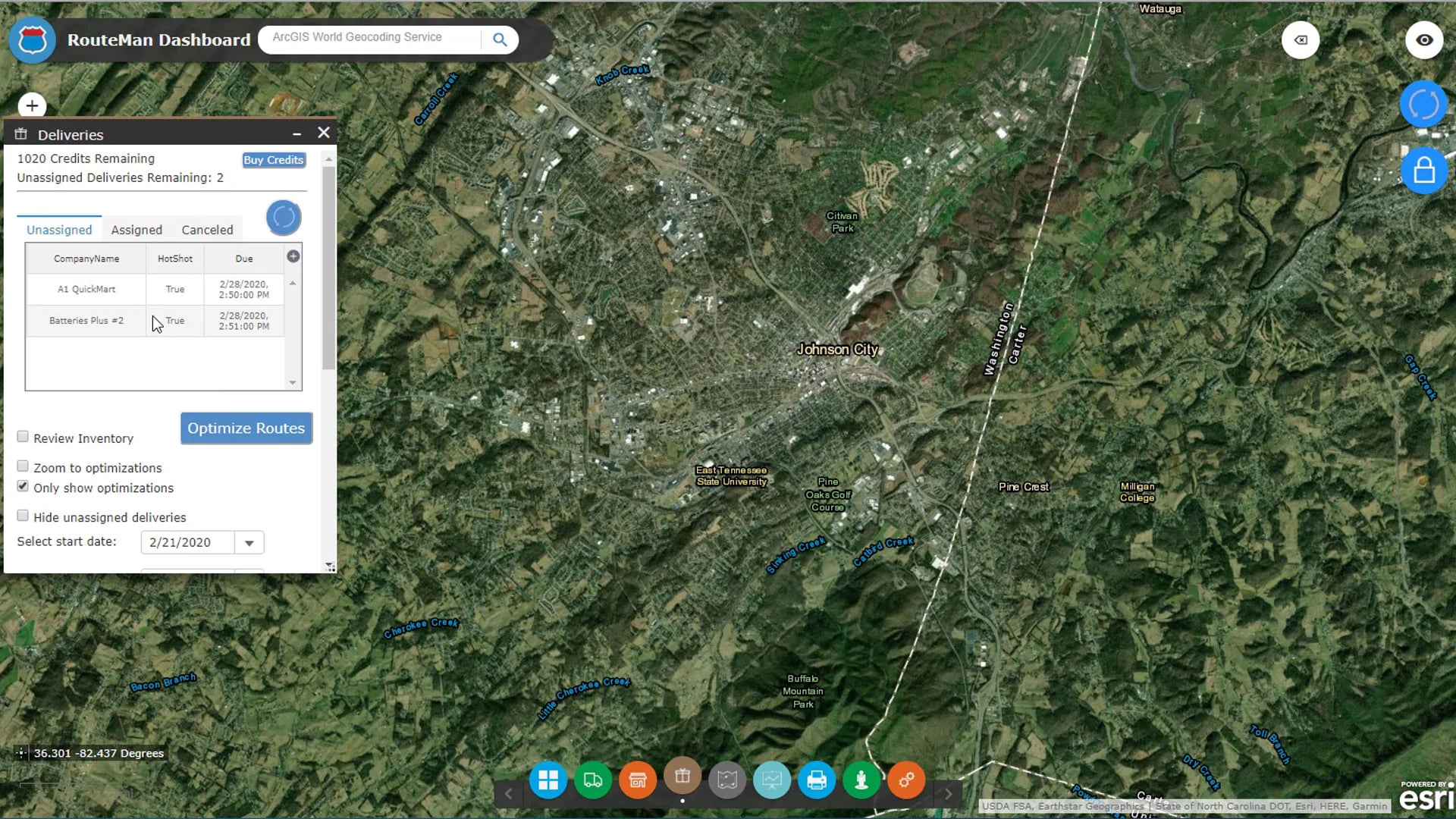Enable the Review Inventory checkbox

[23, 437]
